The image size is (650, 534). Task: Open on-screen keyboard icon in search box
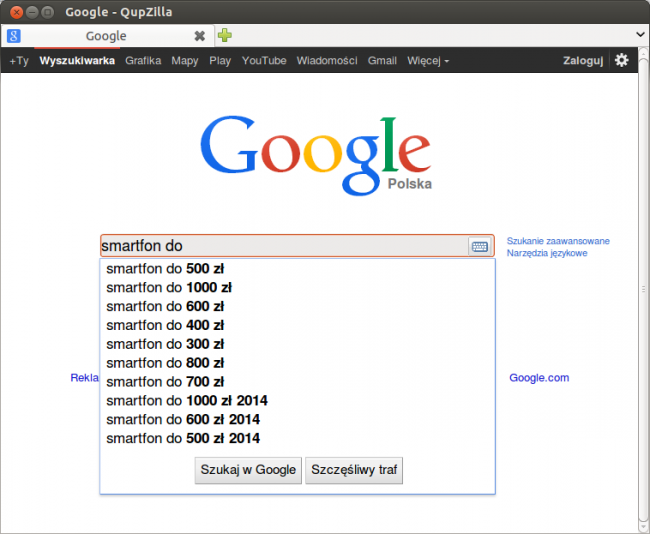pyautogui.click(x=480, y=247)
